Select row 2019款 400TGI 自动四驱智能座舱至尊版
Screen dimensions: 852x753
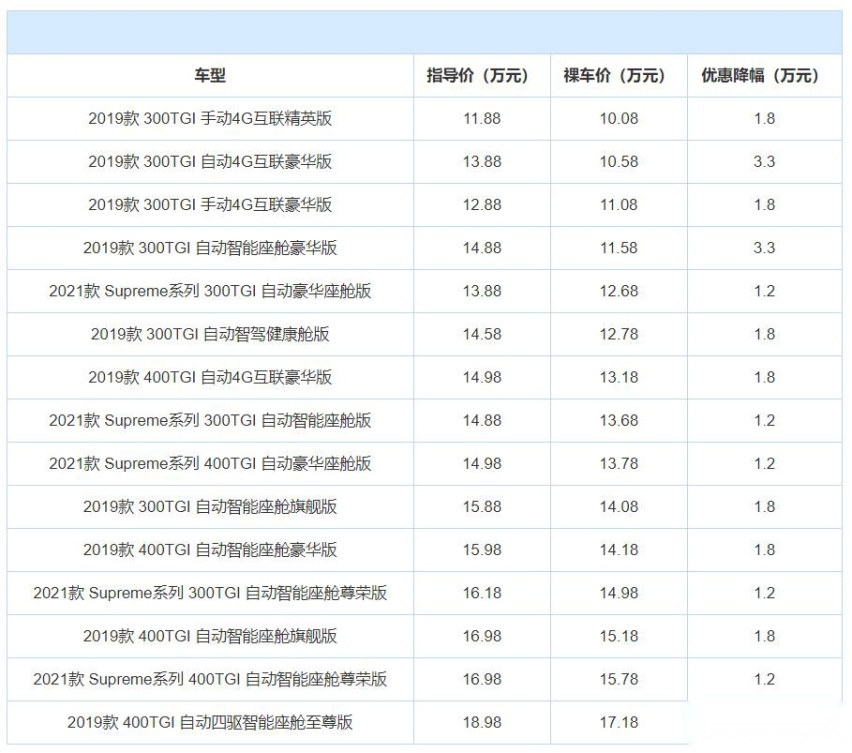424,723
